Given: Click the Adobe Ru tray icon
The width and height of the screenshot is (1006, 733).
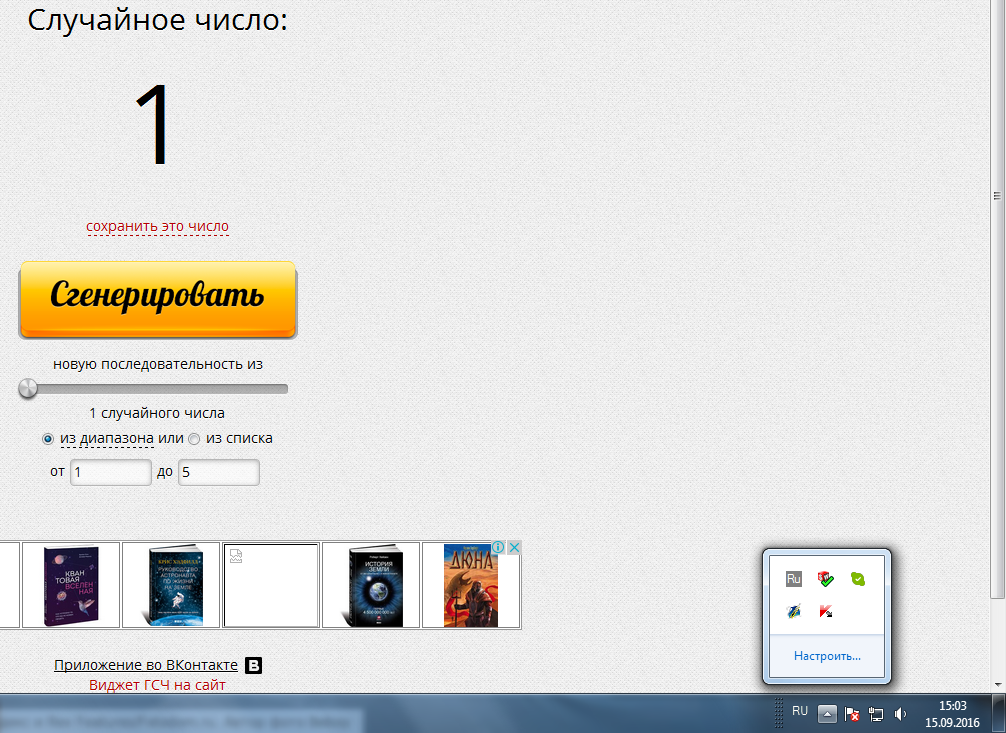Looking at the screenshot, I should [794, 579].
